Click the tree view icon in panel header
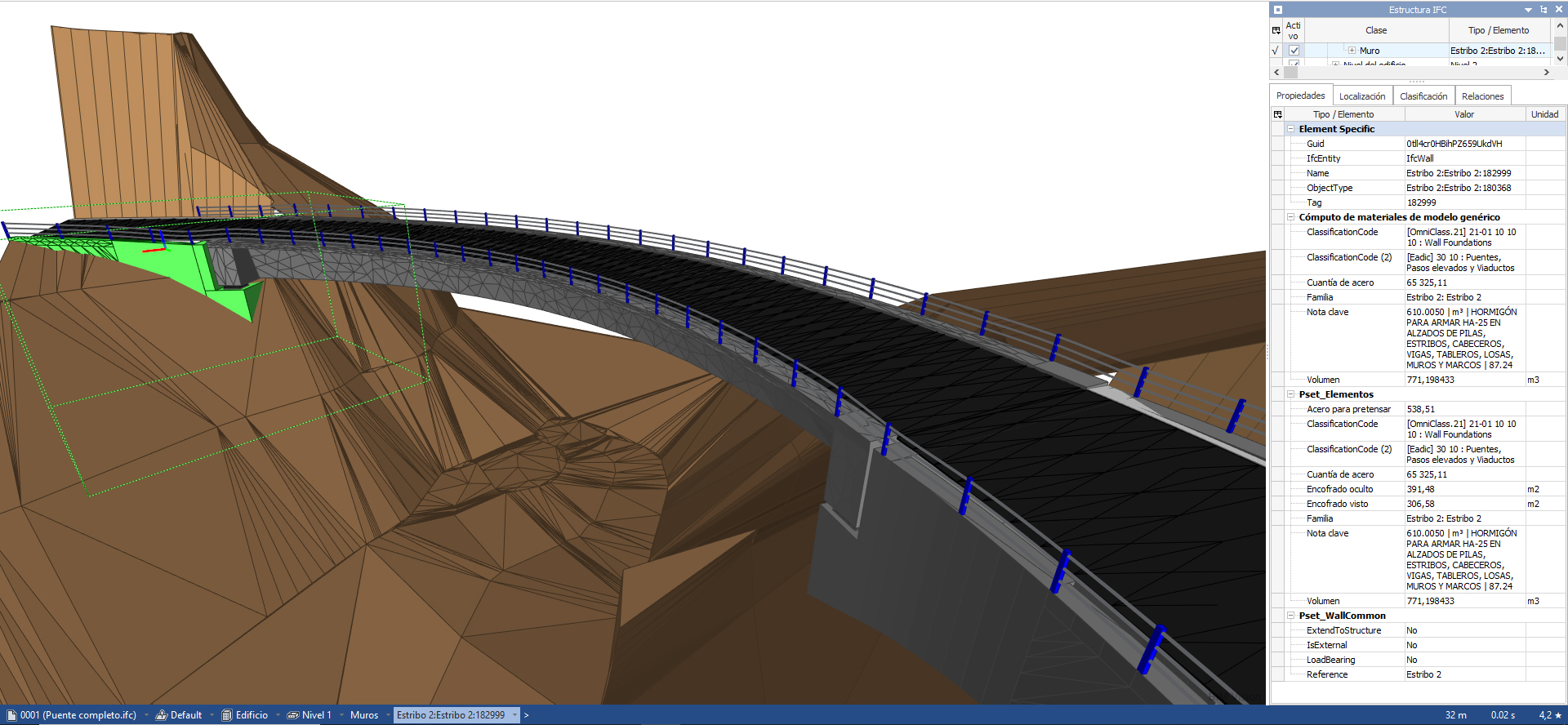This screenshot has width=1568, height=725. click(x=1543, y=10)
